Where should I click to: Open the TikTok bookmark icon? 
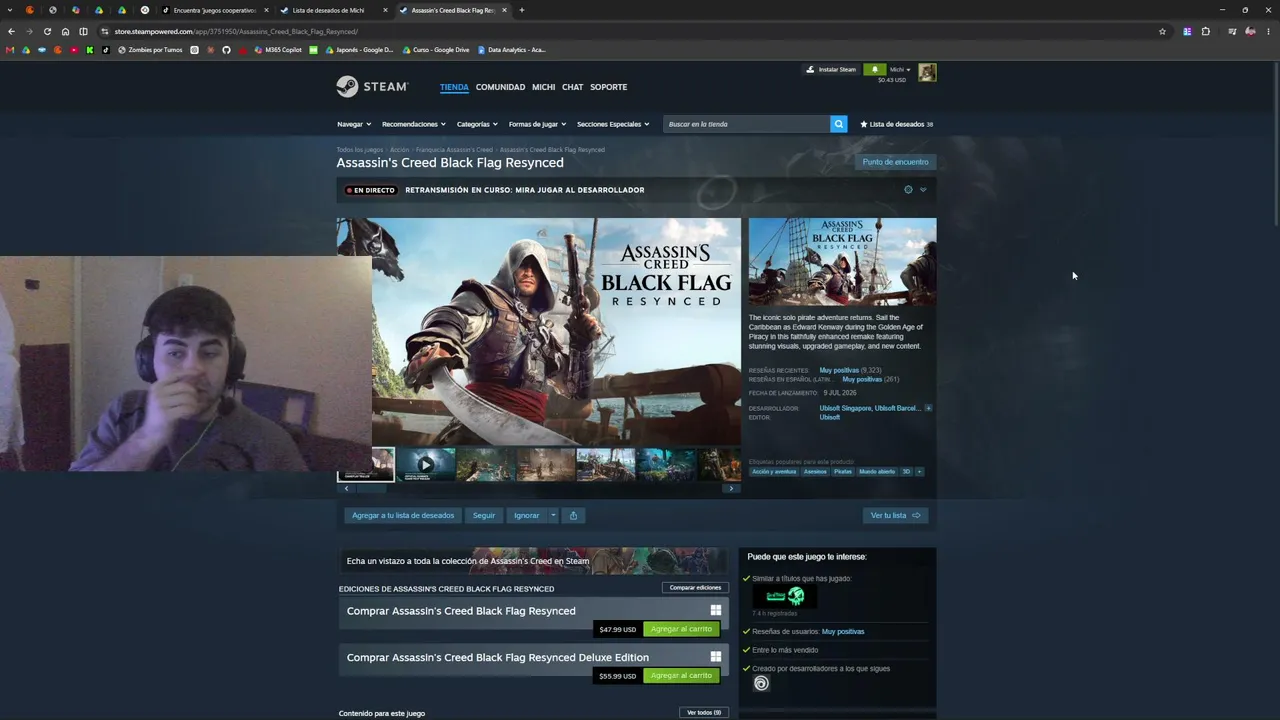106,50
